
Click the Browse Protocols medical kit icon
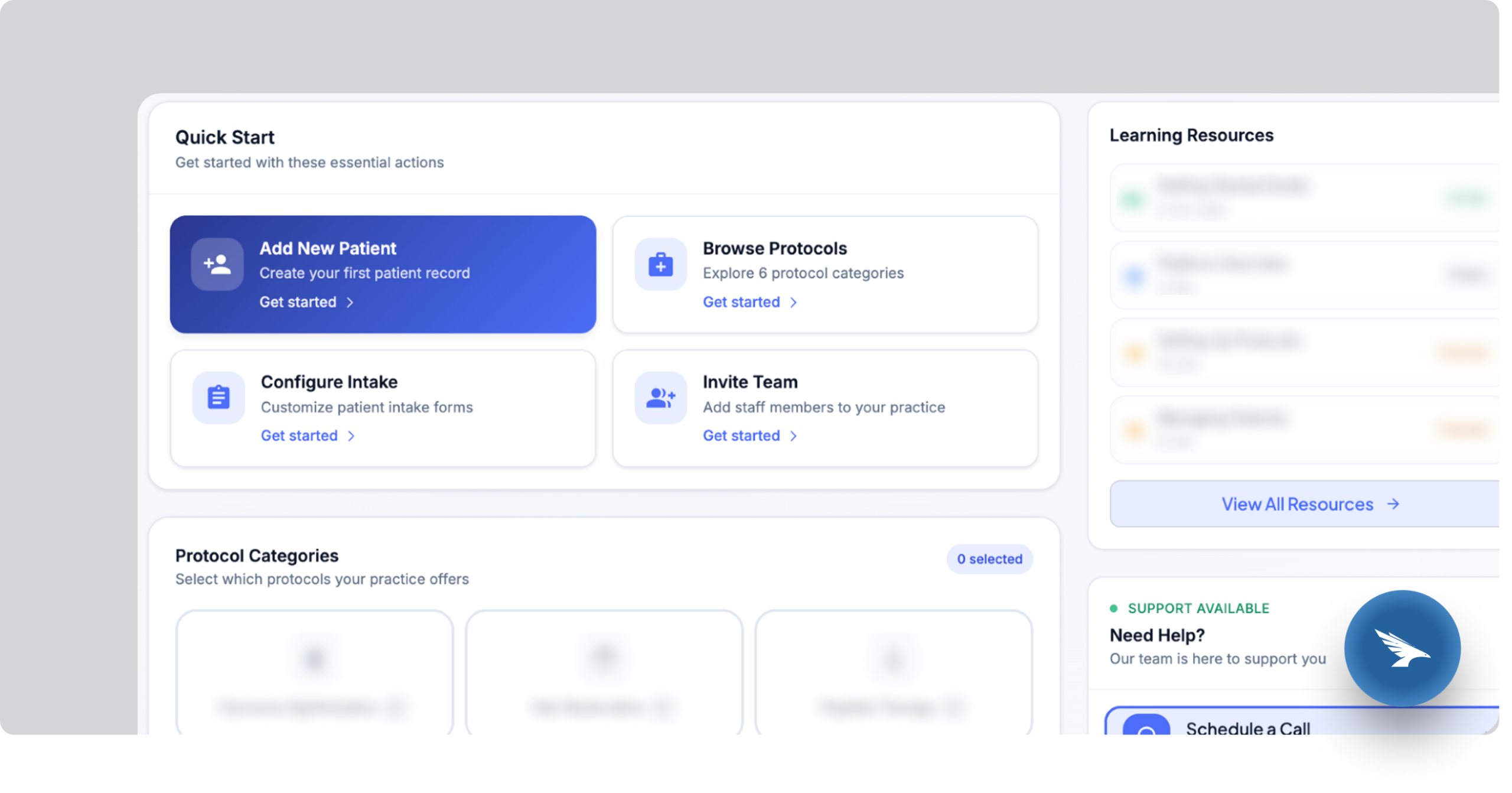[x=660, y=265]
